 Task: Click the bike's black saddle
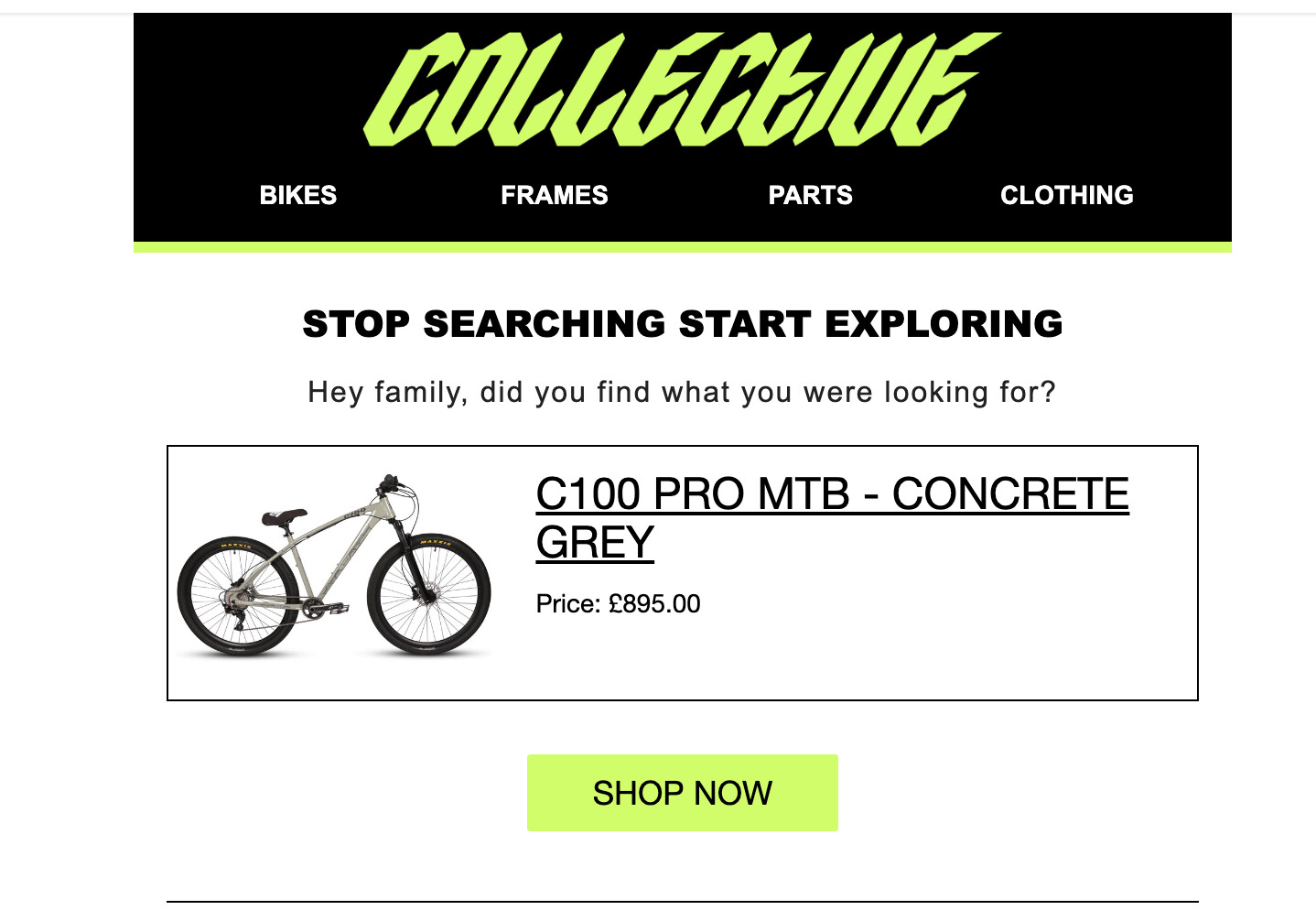(x=285, y=517)
